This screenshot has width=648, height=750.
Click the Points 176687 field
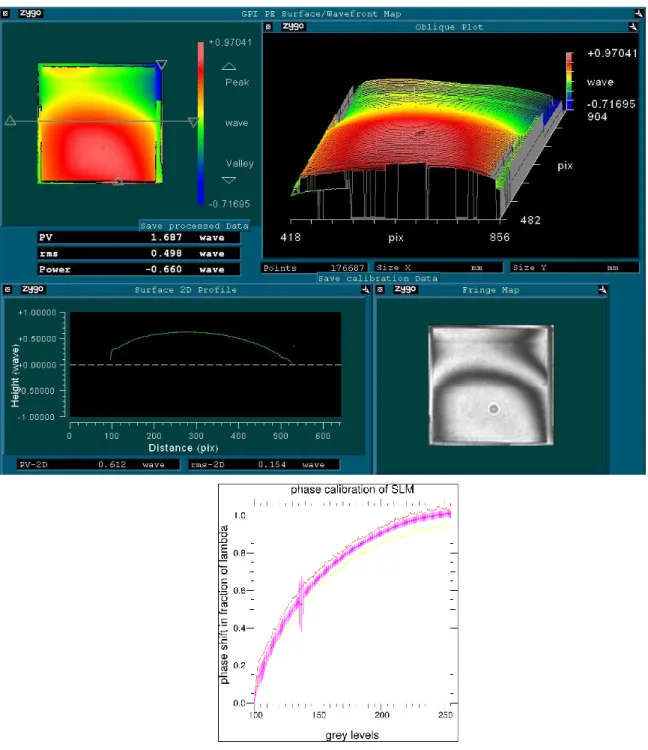click(x=315, y=267)
